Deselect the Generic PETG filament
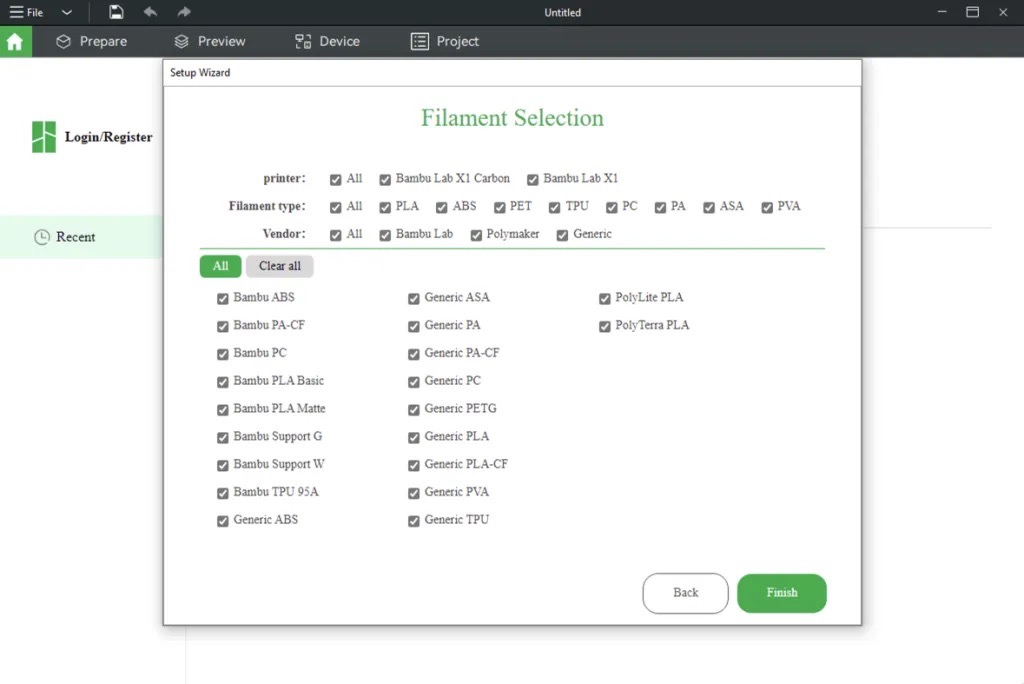1024x684 pixels. (x=414, y=410)
